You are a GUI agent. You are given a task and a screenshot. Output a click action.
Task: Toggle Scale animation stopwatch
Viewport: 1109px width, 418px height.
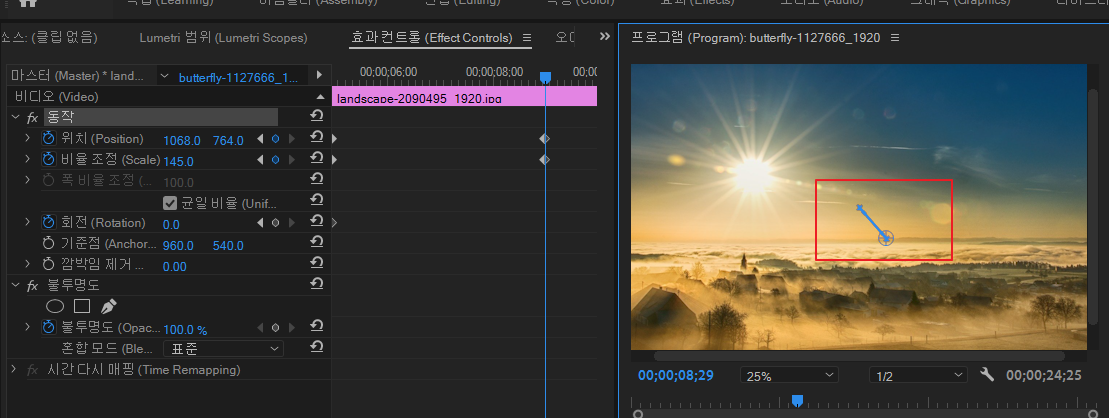point(48,160)
